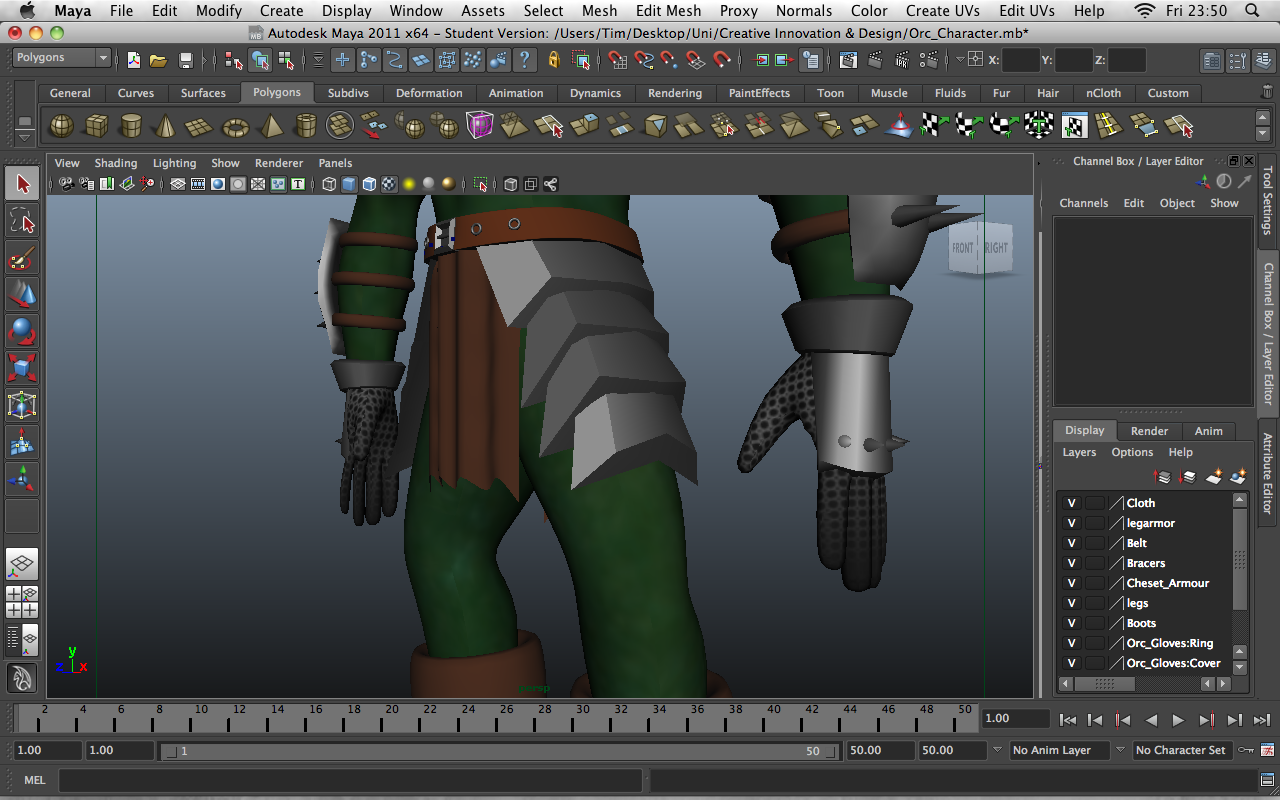Click the polygon cylinder shelf icon
1280x800 pixels.
(131, 126)
